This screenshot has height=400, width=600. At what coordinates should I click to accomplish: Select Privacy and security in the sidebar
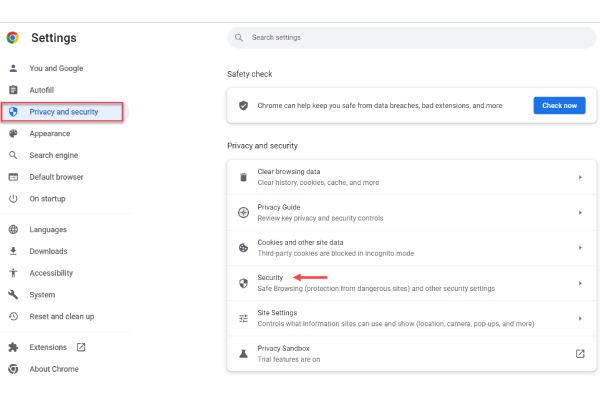tap(62, 112)
